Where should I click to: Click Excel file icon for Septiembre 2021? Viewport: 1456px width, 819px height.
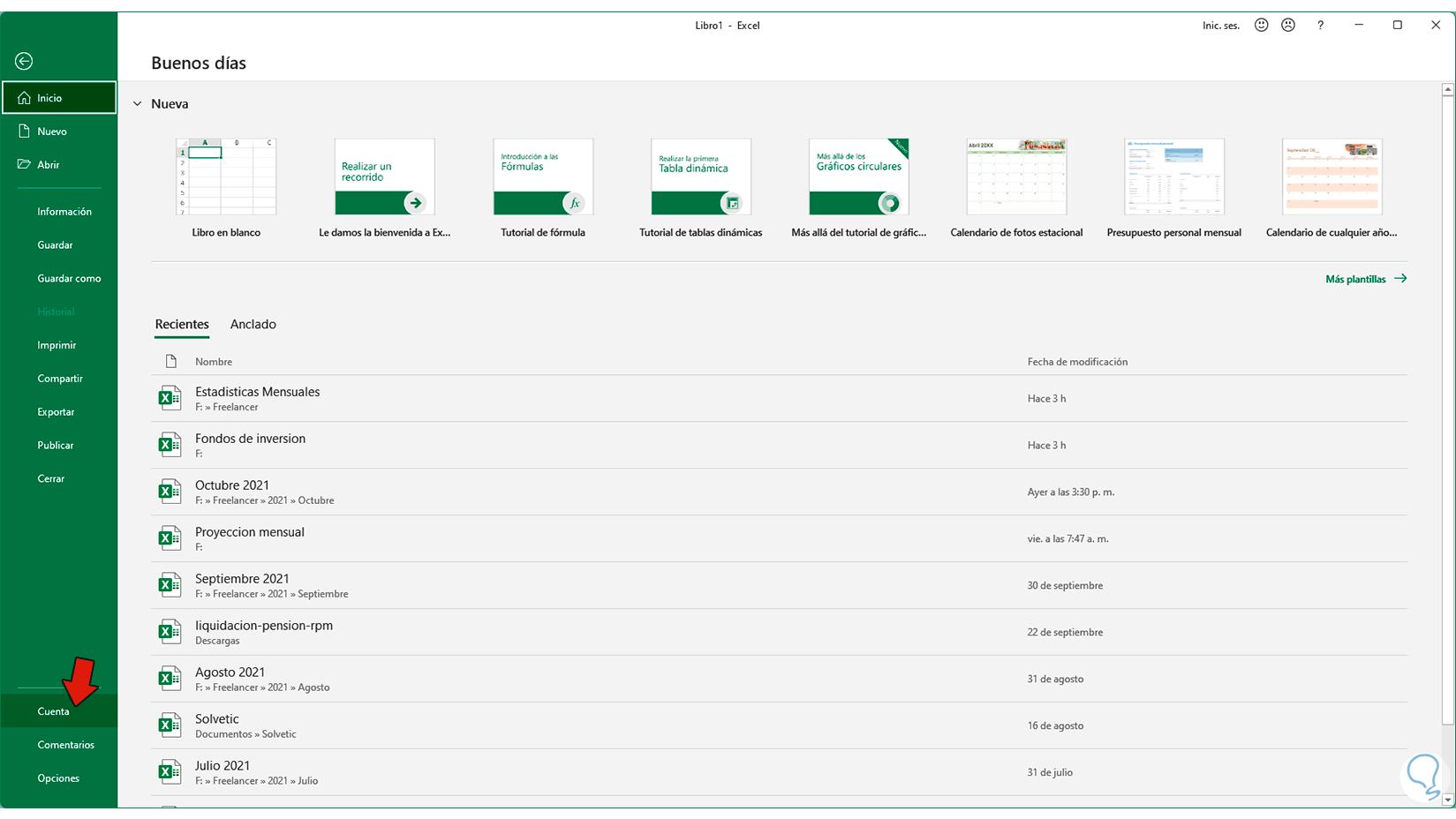tap(170, 585)
